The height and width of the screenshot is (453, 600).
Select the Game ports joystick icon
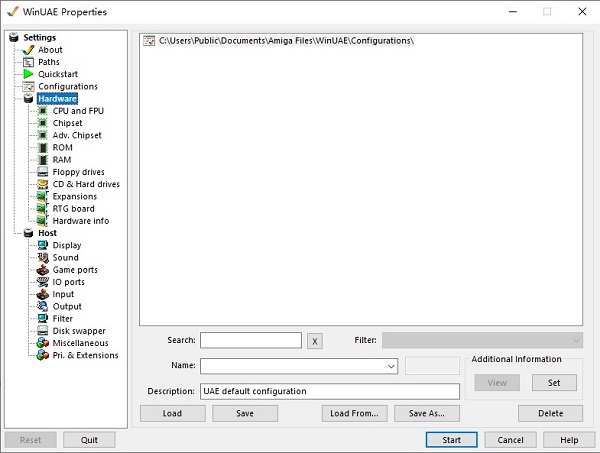42,270
